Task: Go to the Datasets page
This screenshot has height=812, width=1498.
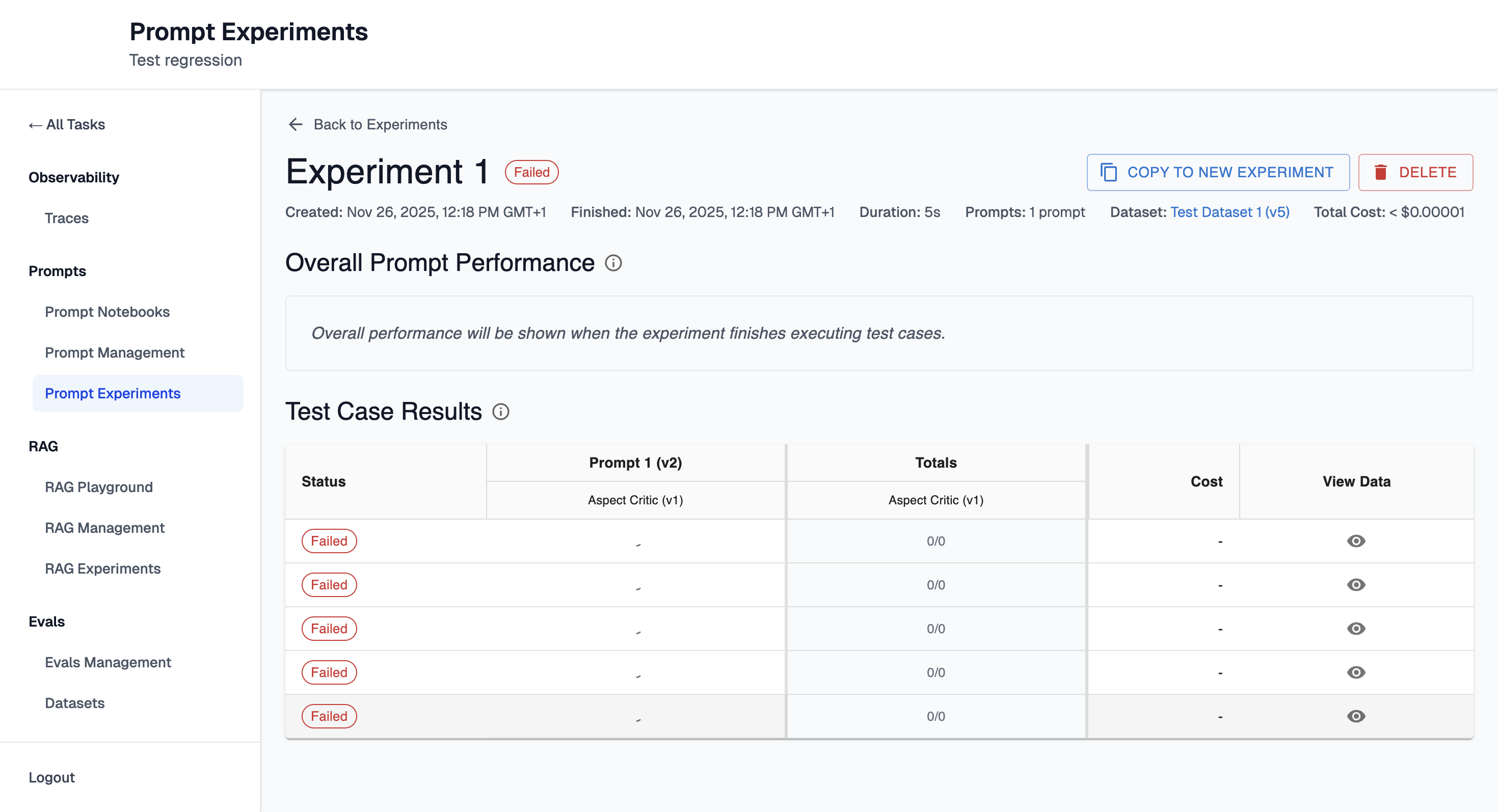Action: (x=74, y=703)
